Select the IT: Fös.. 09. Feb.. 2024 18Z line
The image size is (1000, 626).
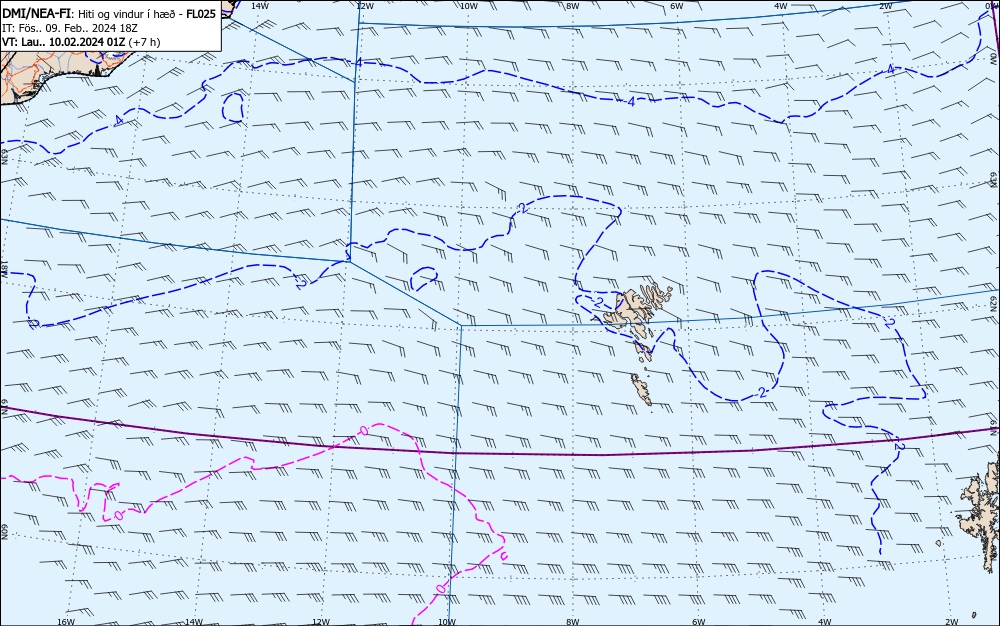click(x=70, y=28)
